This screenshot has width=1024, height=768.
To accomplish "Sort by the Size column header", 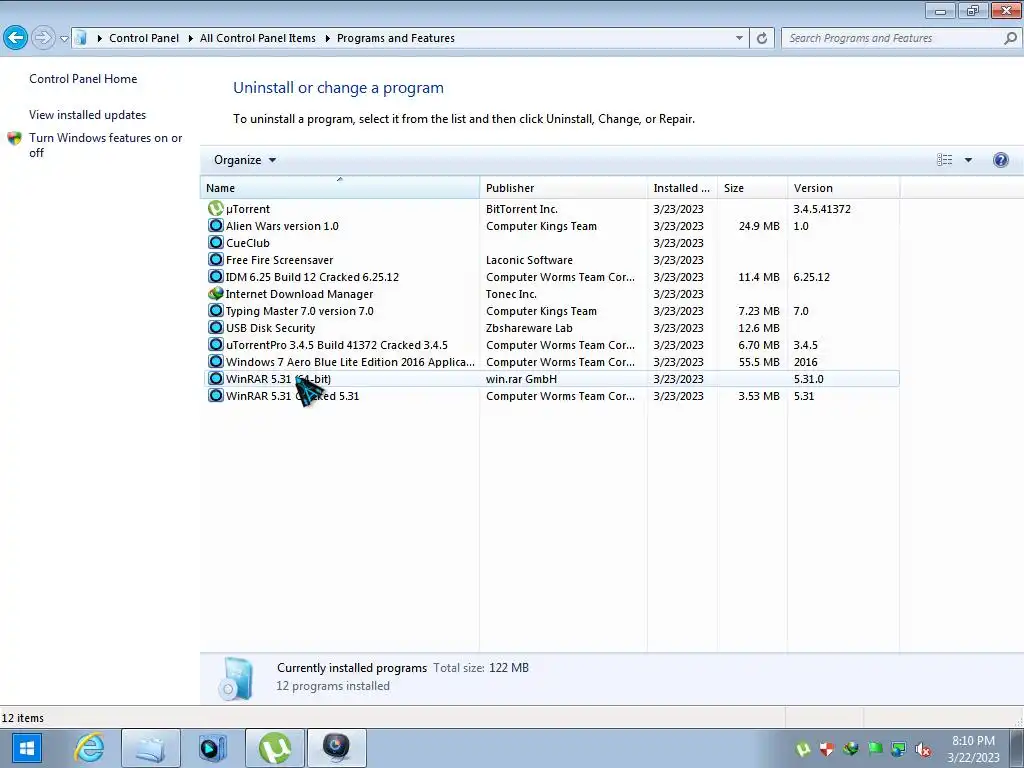I will pyautogui.click(x=752, y=187).
